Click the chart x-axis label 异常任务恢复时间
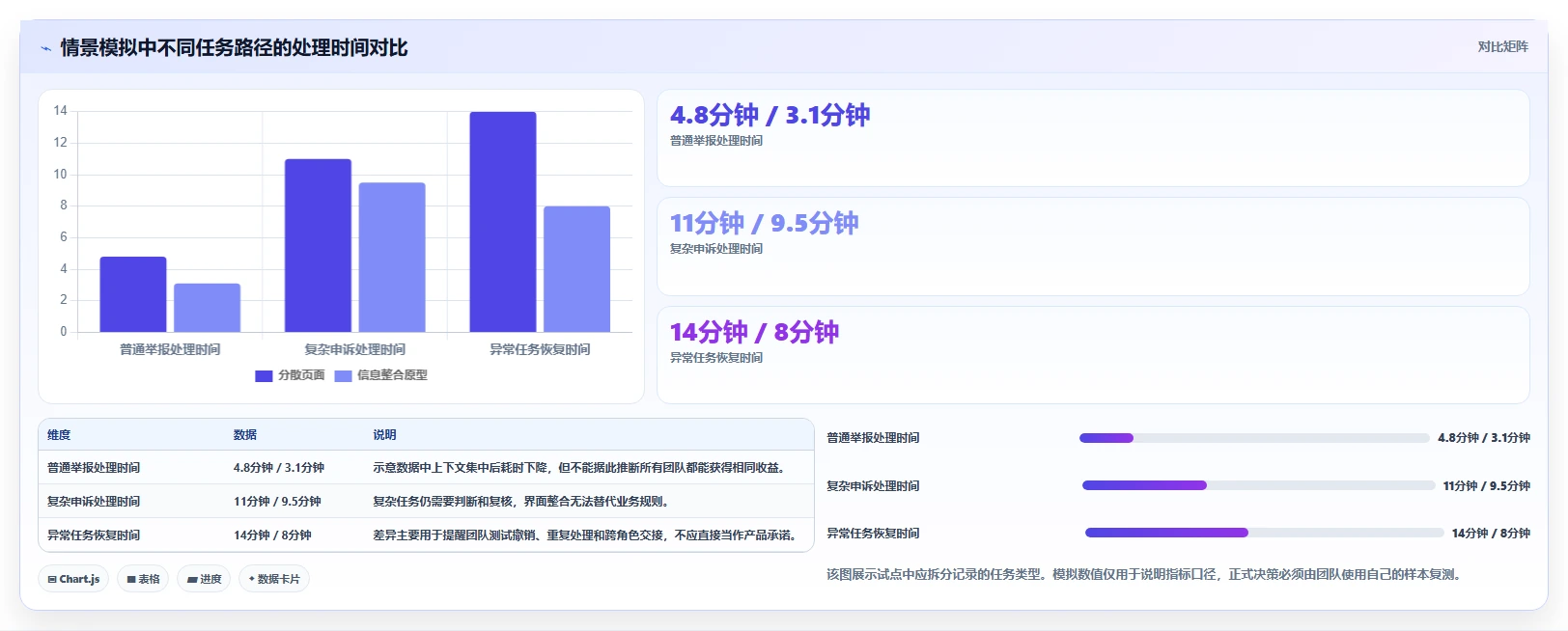 tap(540, 349)
